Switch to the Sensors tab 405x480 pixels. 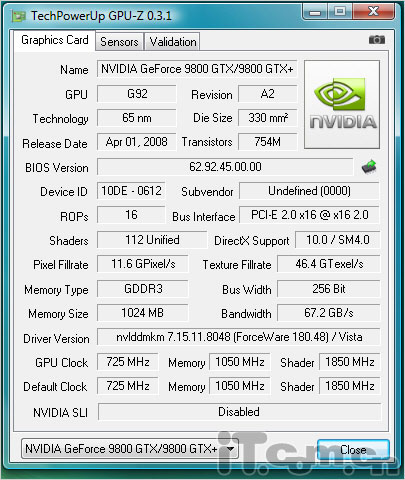[119, 42]
